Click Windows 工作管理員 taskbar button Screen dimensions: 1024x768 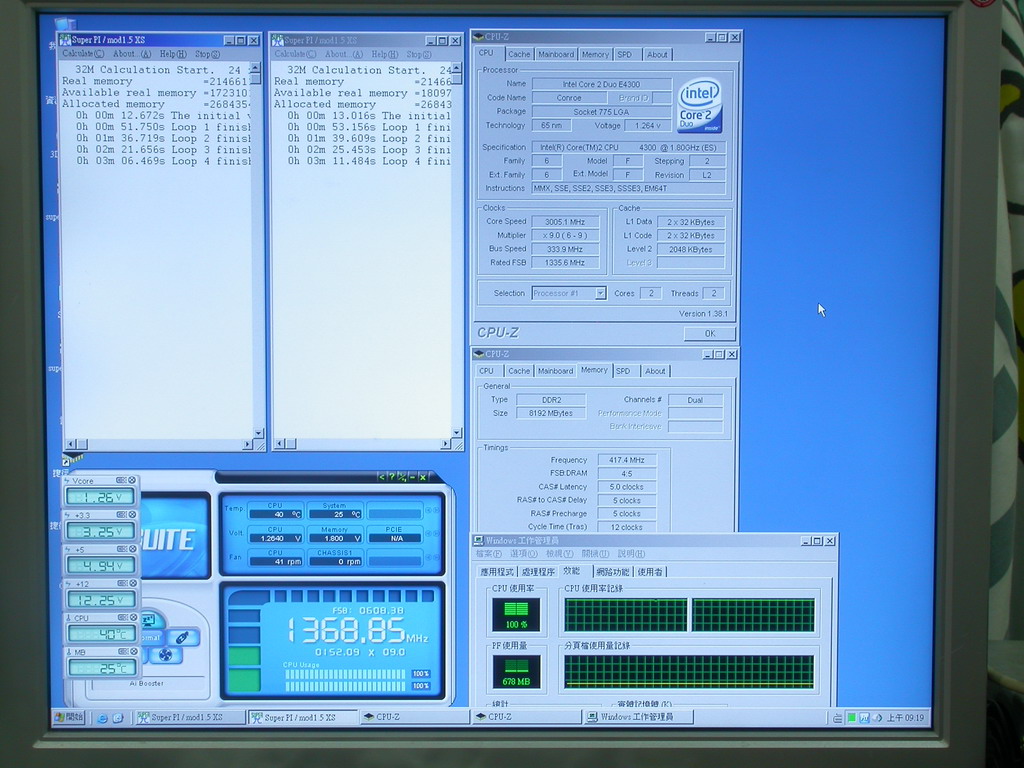tap(637, 717)
